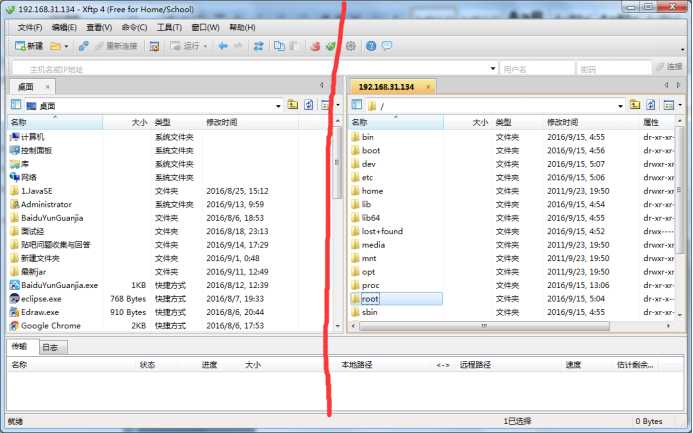Open the 查看(V) menu

coord(99,27)
